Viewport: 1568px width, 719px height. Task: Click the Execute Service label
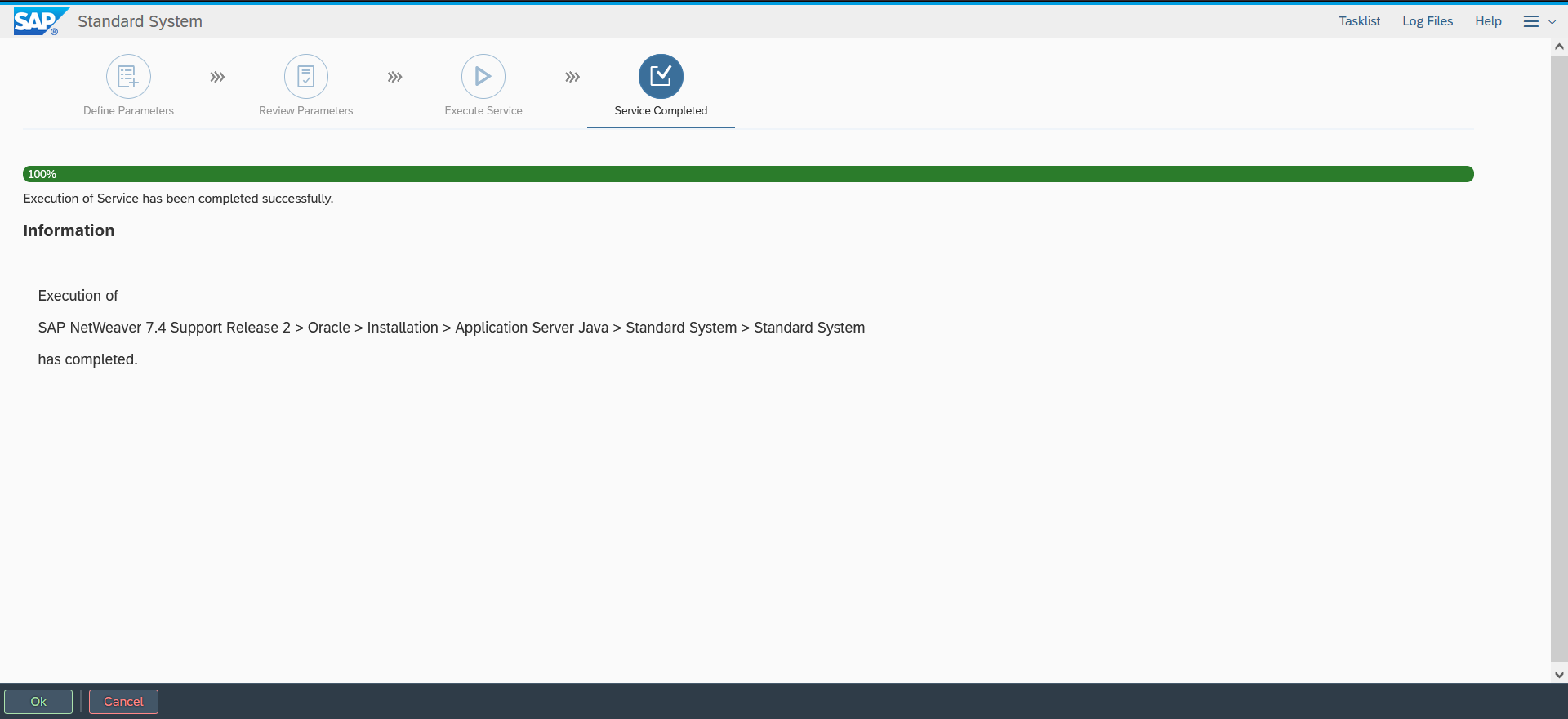click(x=483, y=110)
